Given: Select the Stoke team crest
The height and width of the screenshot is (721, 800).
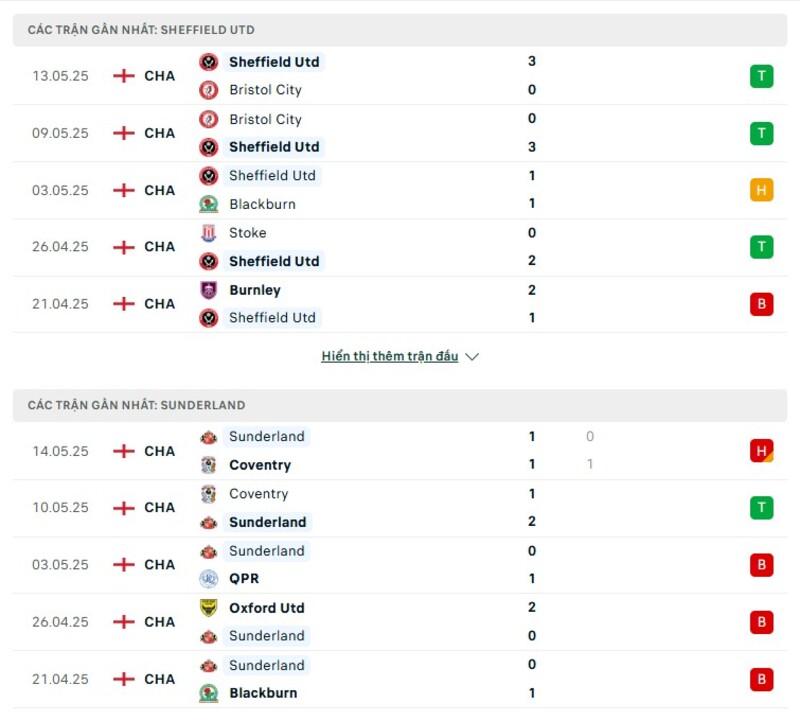Looking at the screenshot, I should [x=208, y=232].
